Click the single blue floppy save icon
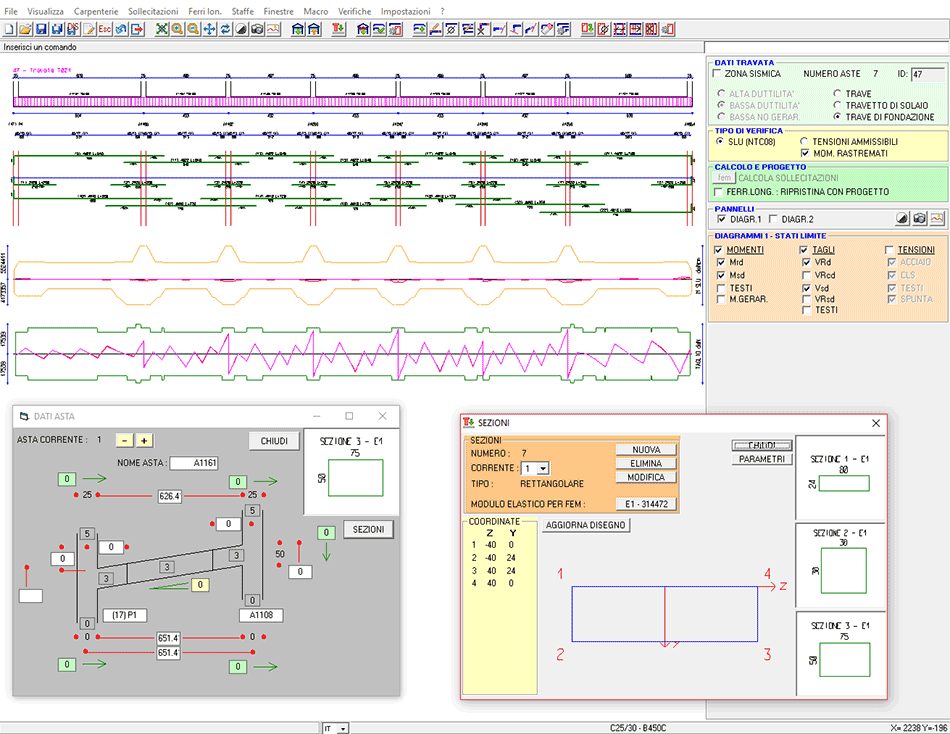The height and width of the screenshot is (734, 950). tap(41, 29)
